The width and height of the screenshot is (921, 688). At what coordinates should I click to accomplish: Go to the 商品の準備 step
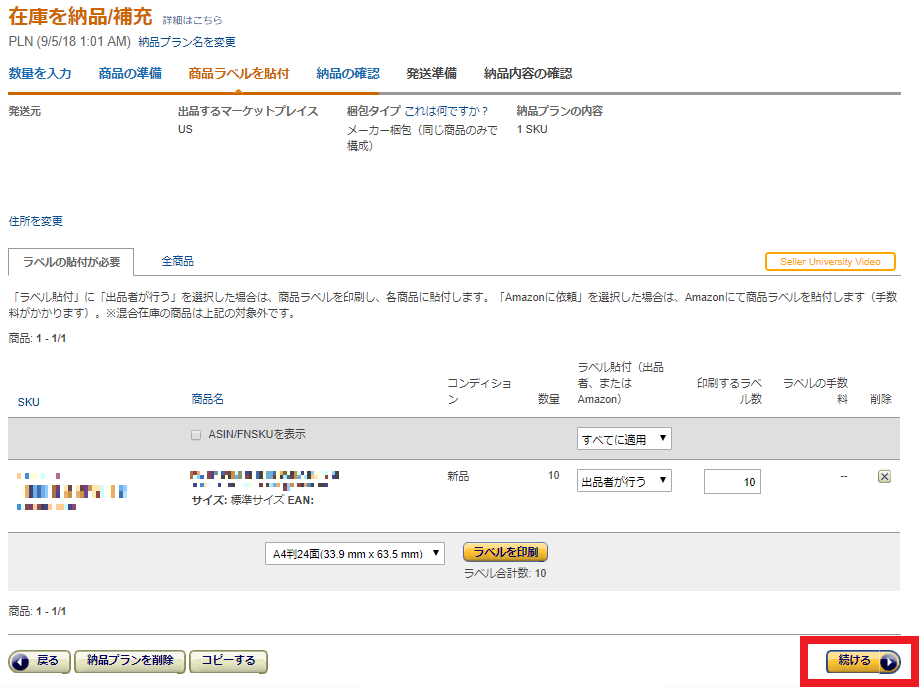point(130,73)
